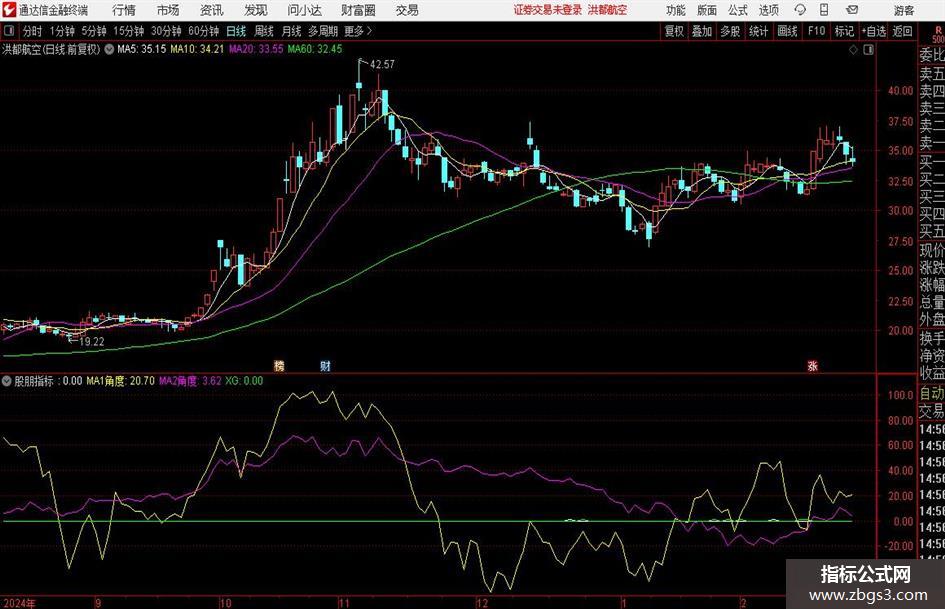The height and width of the screenshot is (609, 945).
Task: Click the 画线 drawing tools button
Action: coord(787,31)
